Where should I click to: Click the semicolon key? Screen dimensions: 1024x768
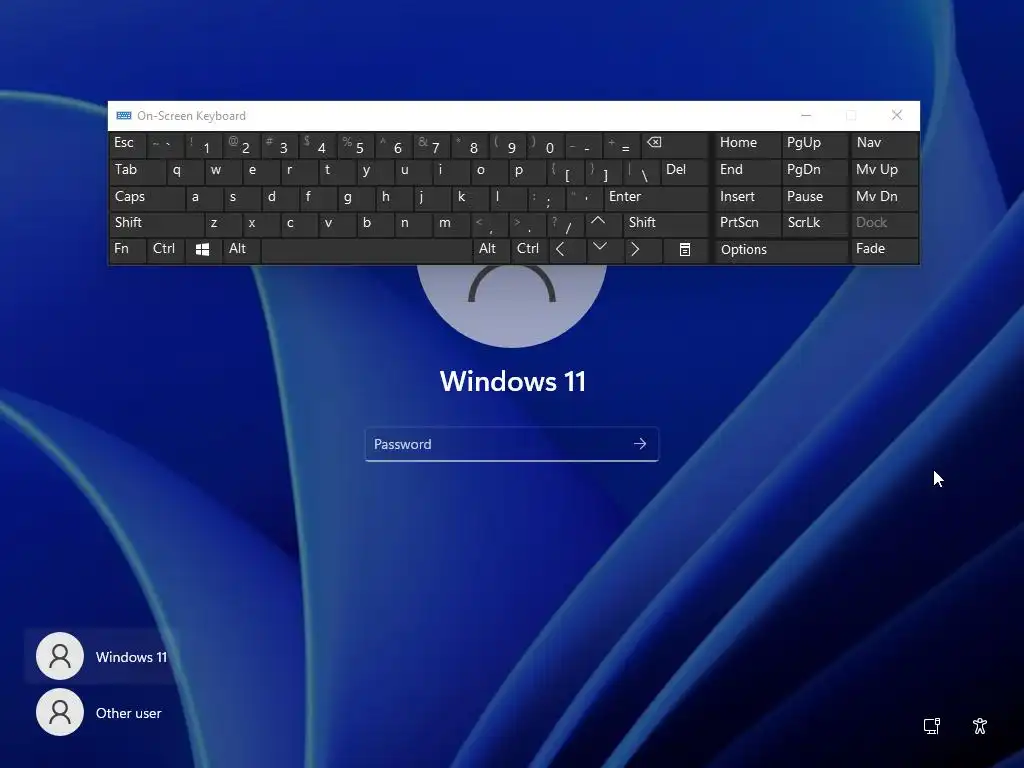pyautogui.click(x=546, y=198)
